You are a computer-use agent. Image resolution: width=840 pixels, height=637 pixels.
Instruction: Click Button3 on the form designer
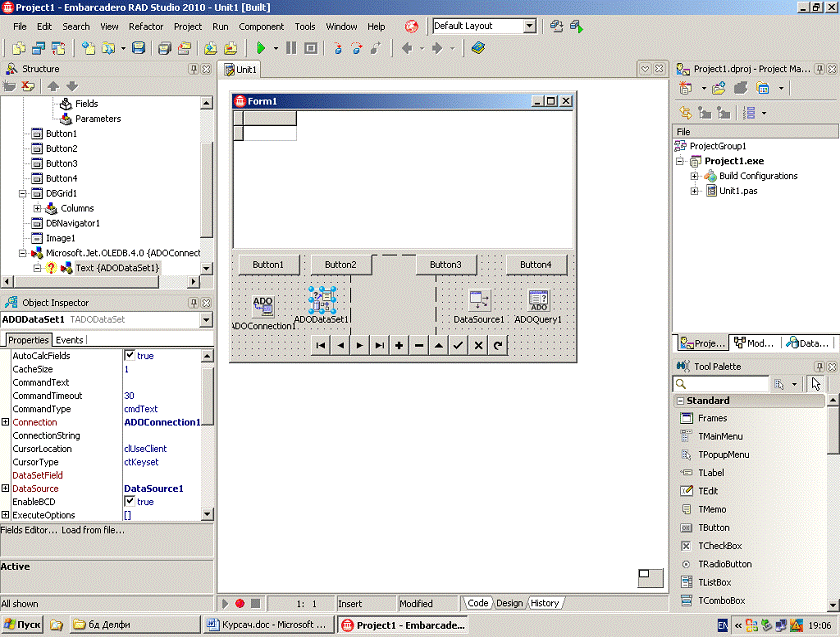pos(446,265)
